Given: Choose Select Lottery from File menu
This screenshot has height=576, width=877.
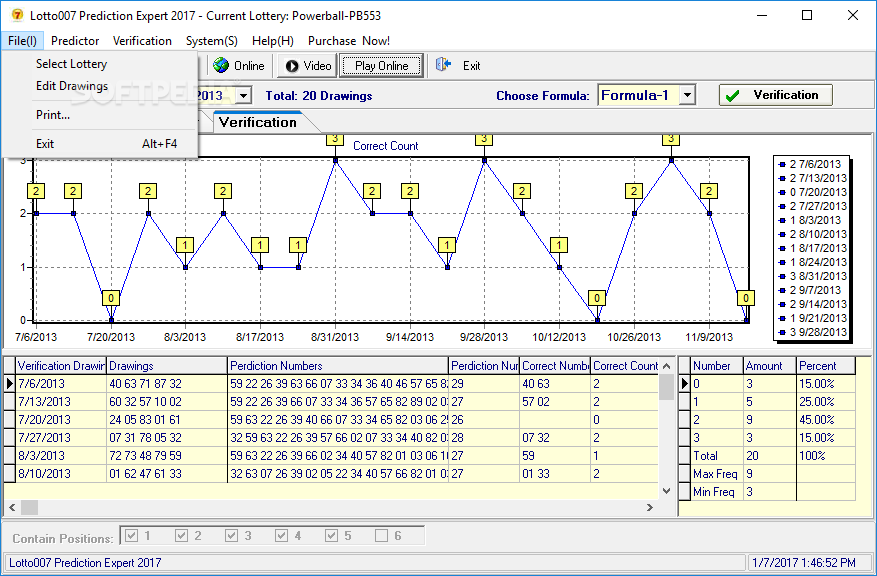Looking at the screenshot, I should coord(72,64).
